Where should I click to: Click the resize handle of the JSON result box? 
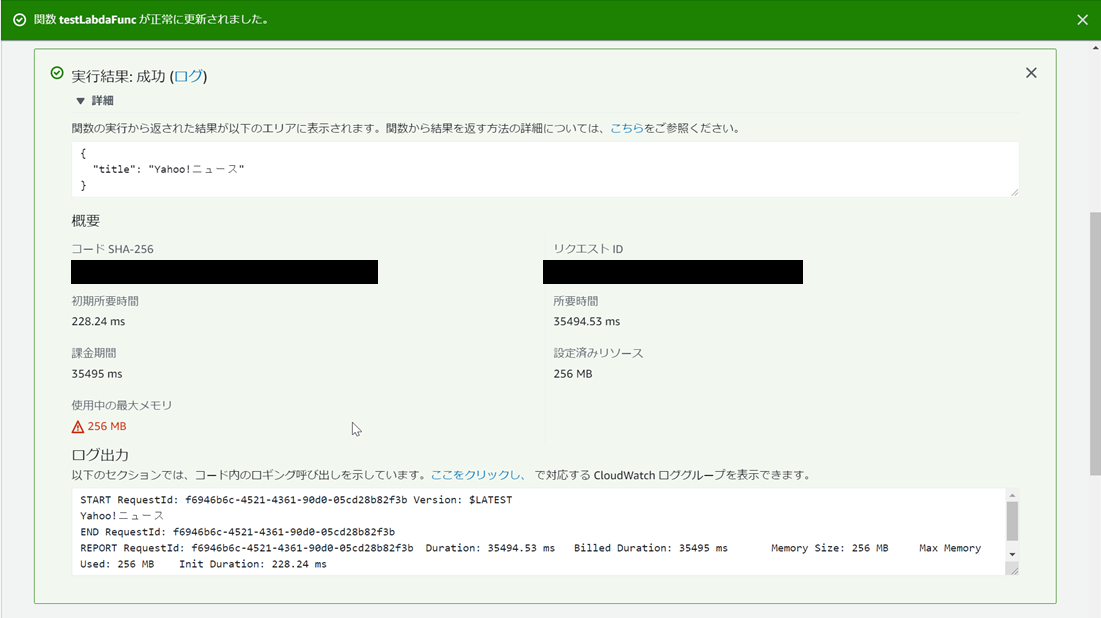click(x=1014, y=190)
